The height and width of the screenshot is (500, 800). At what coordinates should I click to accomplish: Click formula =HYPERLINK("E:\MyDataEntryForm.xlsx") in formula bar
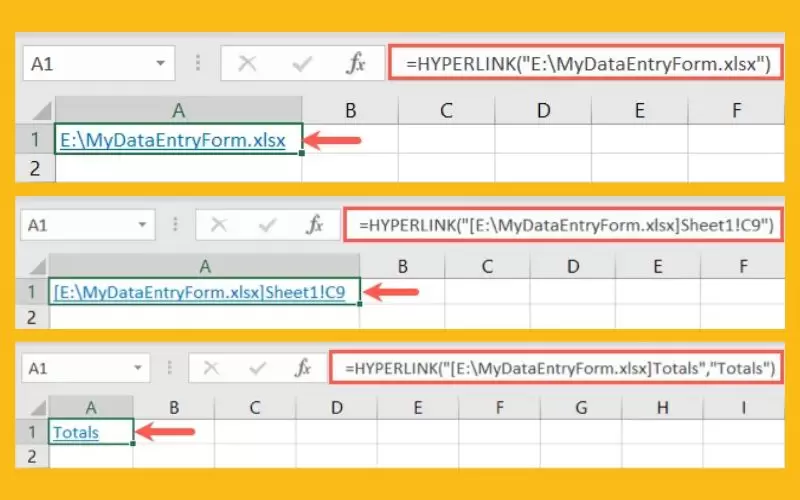(586, 63)
